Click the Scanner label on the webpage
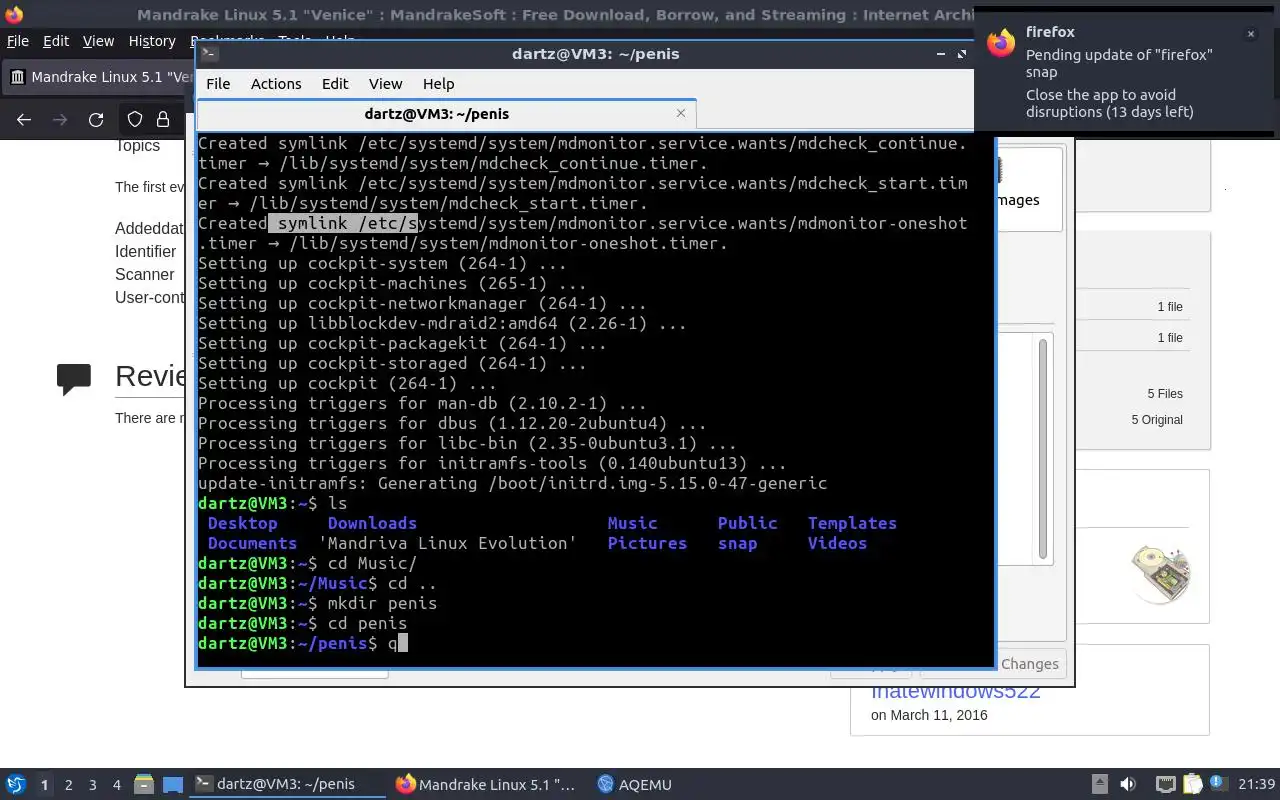The image size is (1280, 800). pyautogui.click(x=144, y=275)
